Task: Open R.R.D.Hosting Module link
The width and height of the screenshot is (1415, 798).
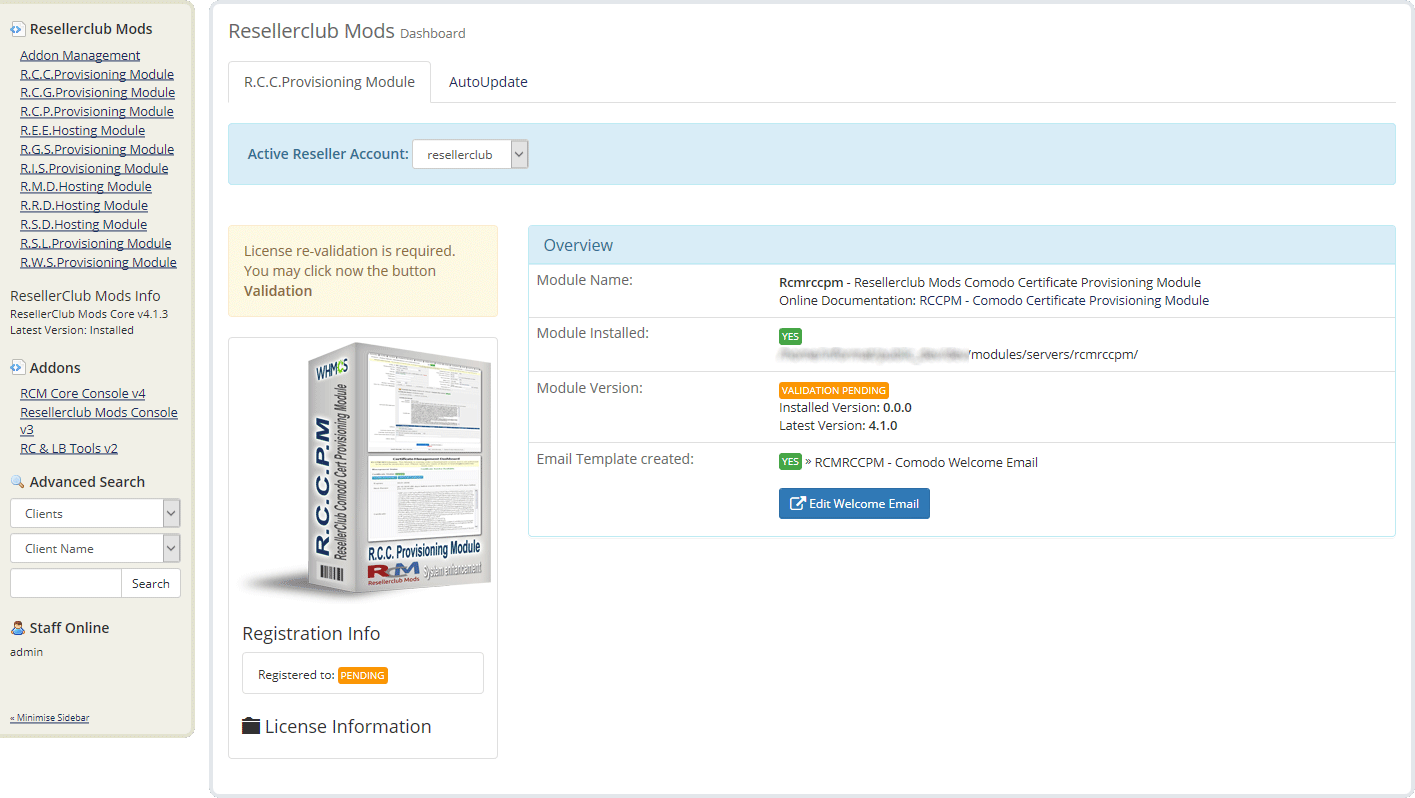Action: point(84,205)
